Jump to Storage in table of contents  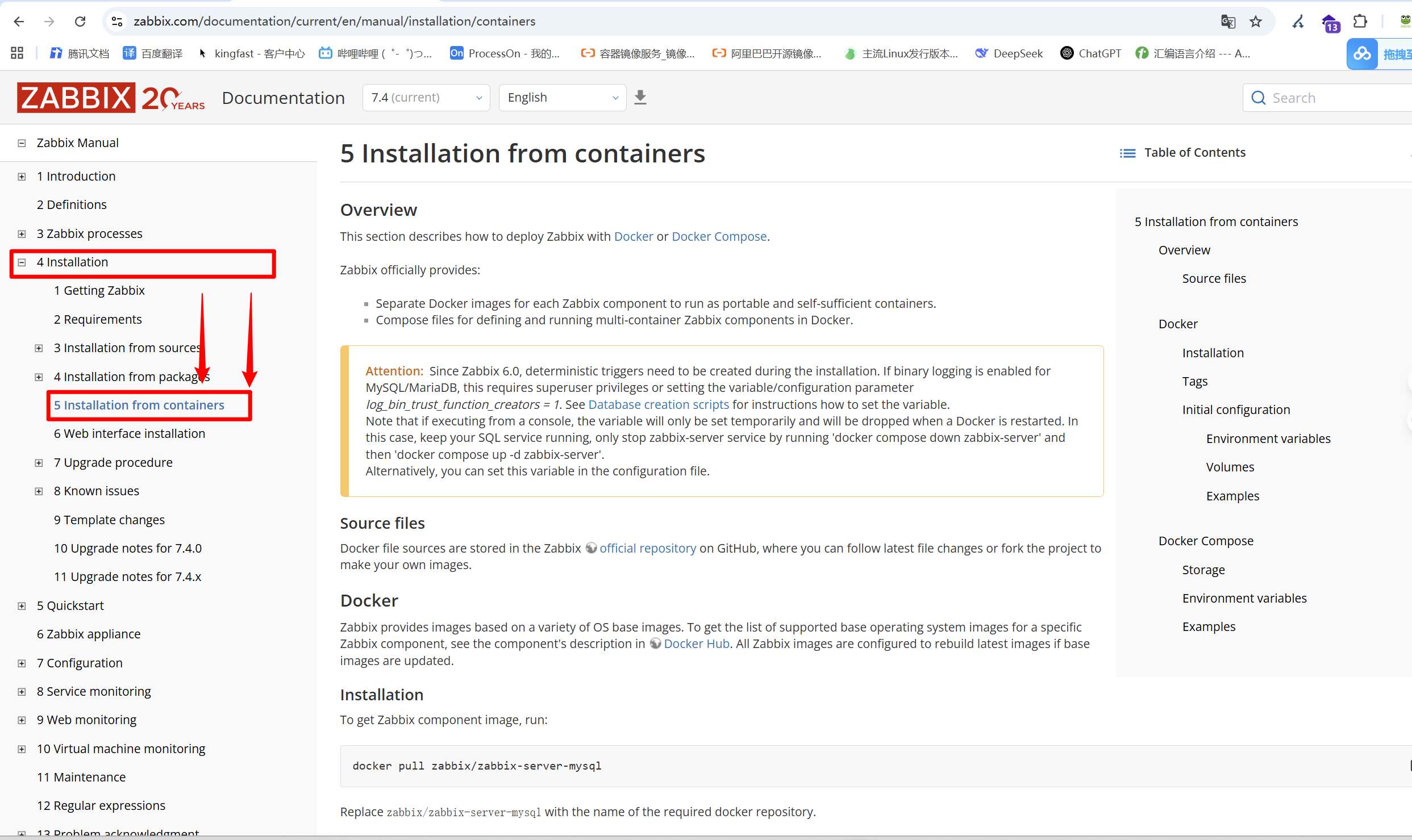1203,570
